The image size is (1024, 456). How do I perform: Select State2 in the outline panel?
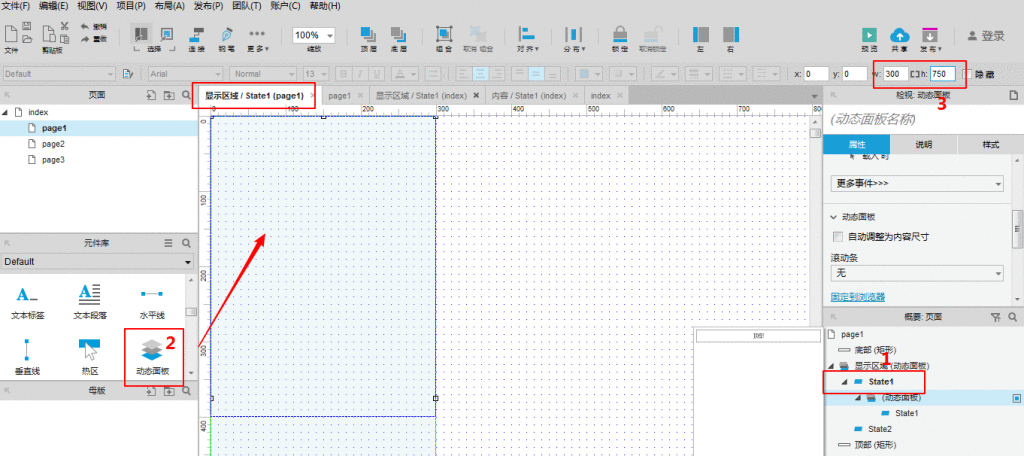tap(880, 429)
